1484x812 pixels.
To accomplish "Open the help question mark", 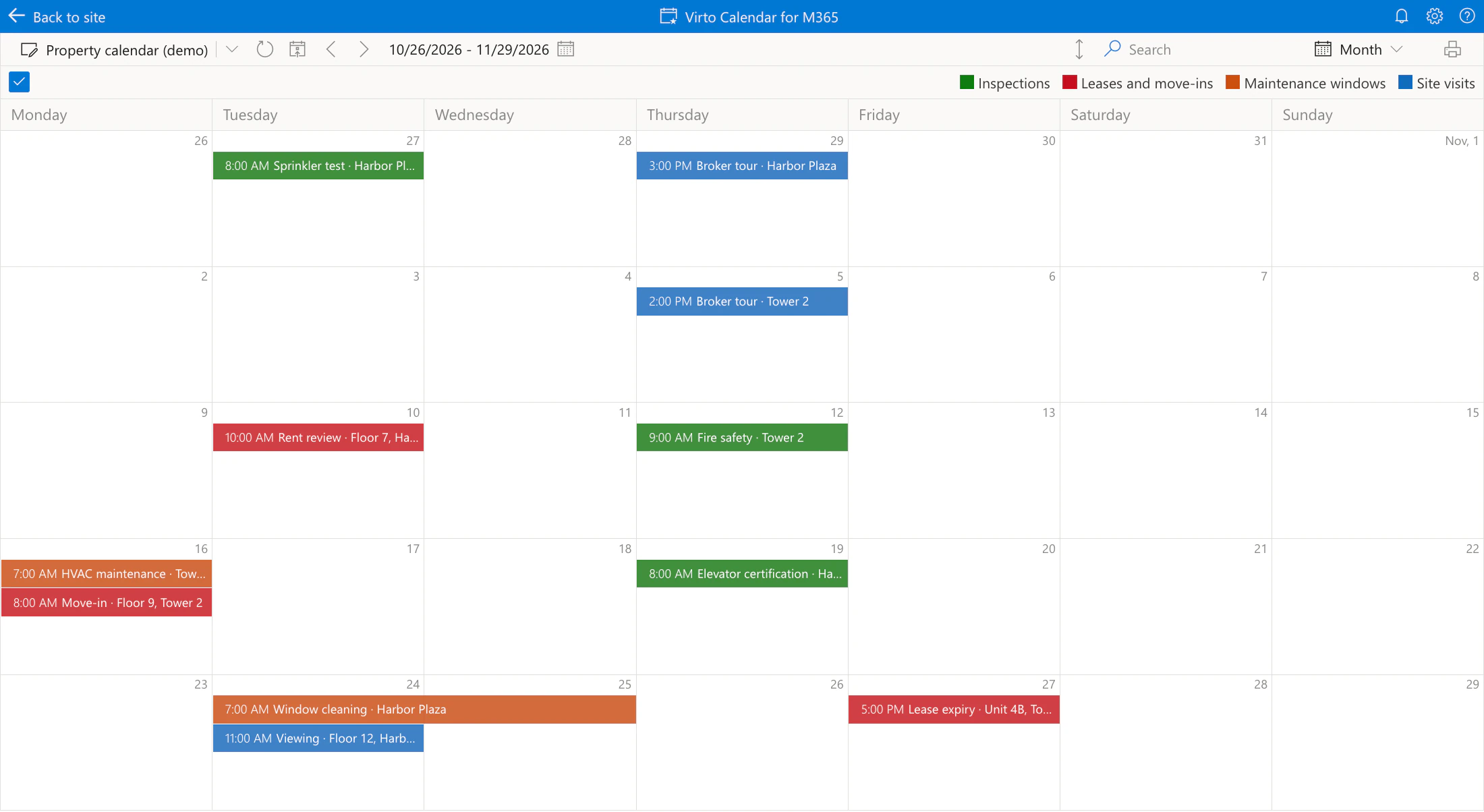I will 1467,16.
